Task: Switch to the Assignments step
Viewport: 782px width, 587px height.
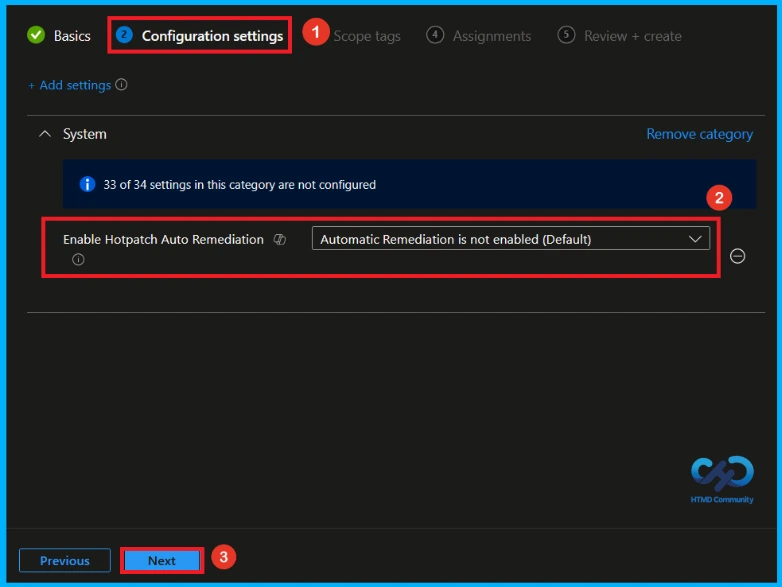Action: pyautogui.click(x=479, y=36)
